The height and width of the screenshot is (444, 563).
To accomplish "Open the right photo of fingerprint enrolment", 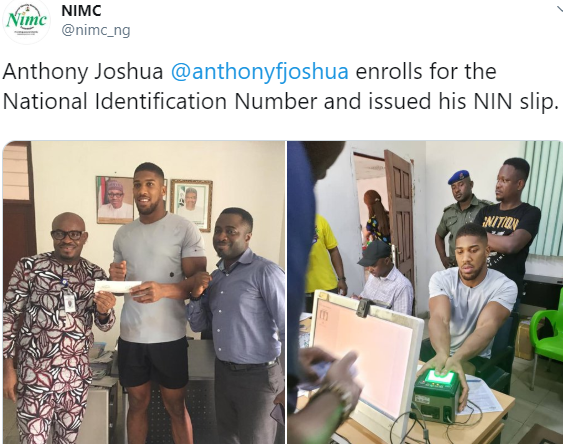I will click(x=425, y=292).
